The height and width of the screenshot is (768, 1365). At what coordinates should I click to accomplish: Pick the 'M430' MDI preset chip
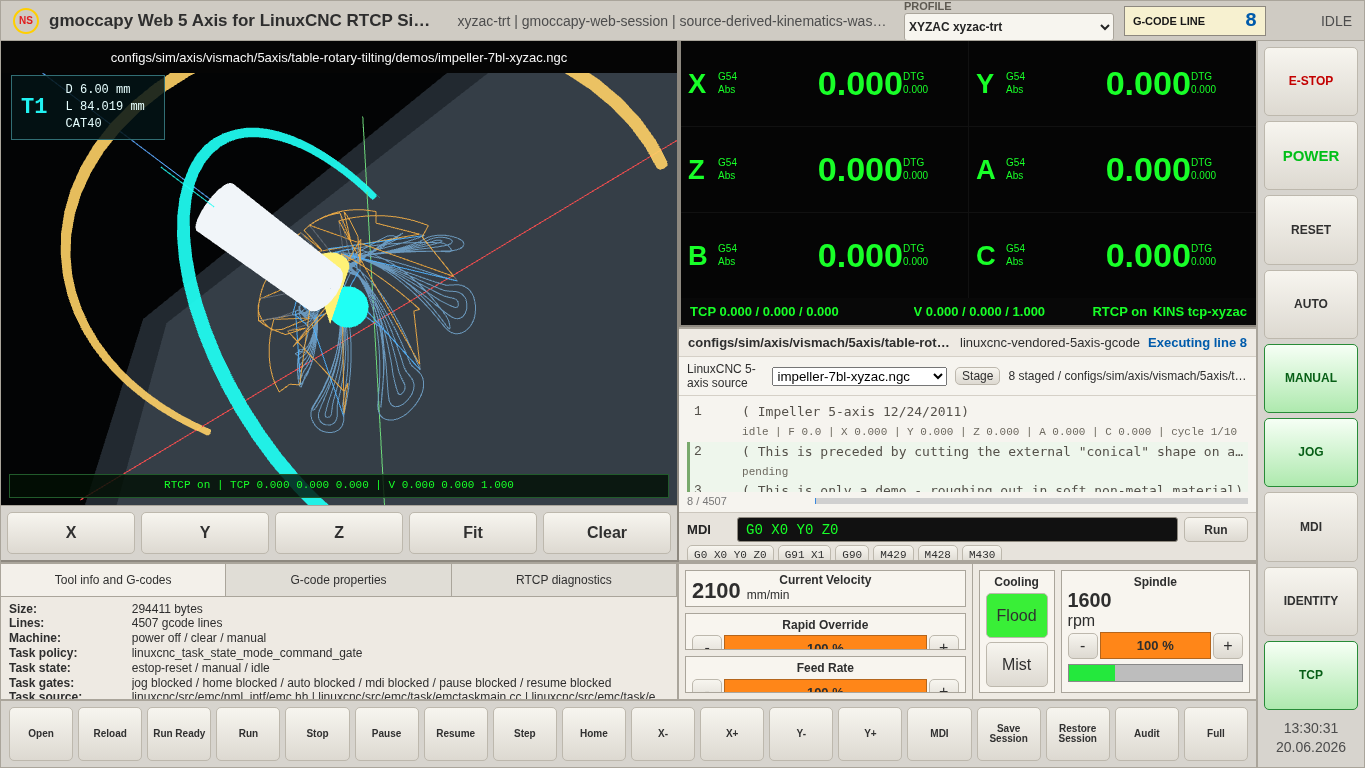pos(982,554)
